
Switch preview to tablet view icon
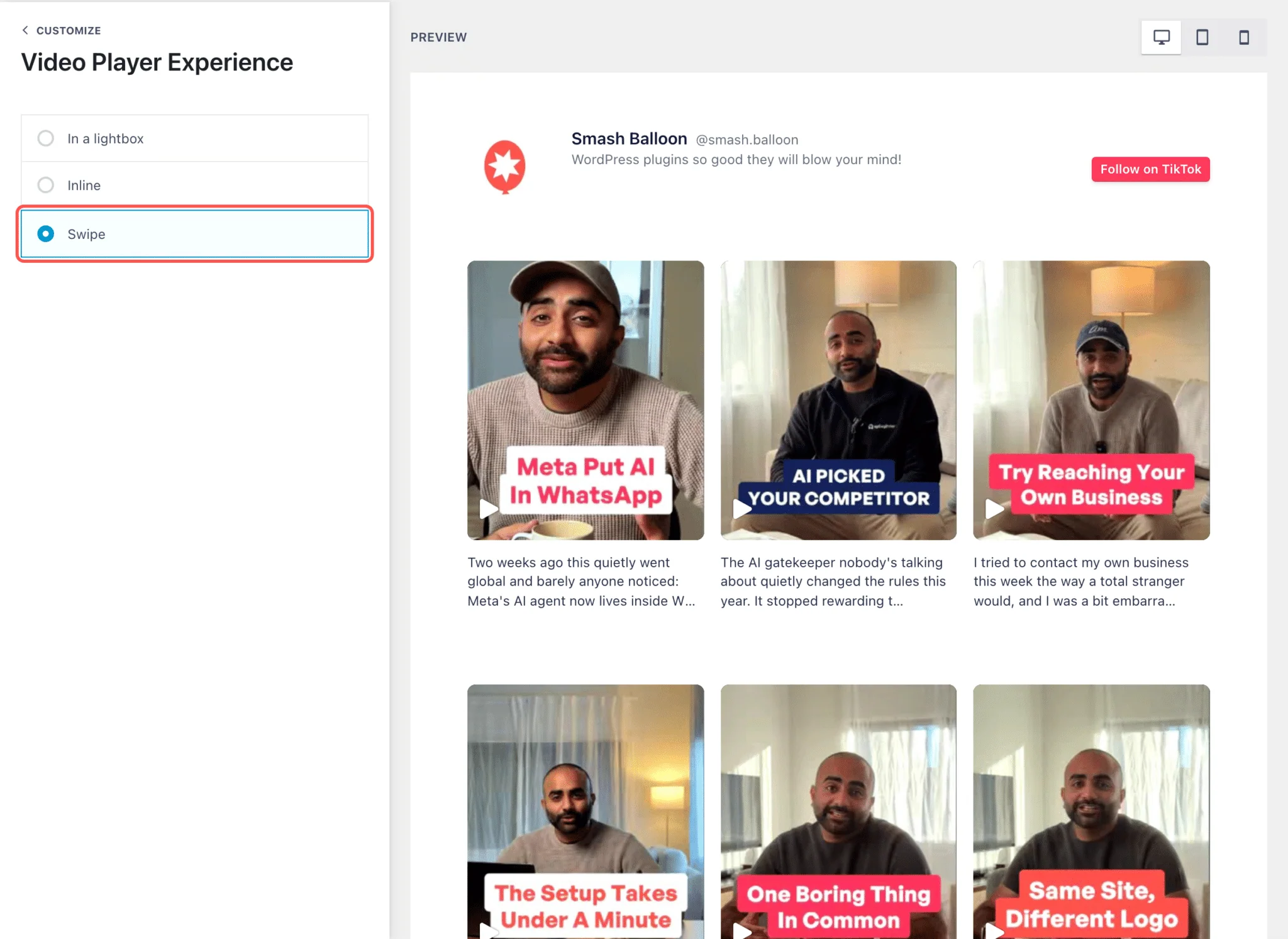pyautogui.click(x=1202, y=37)
